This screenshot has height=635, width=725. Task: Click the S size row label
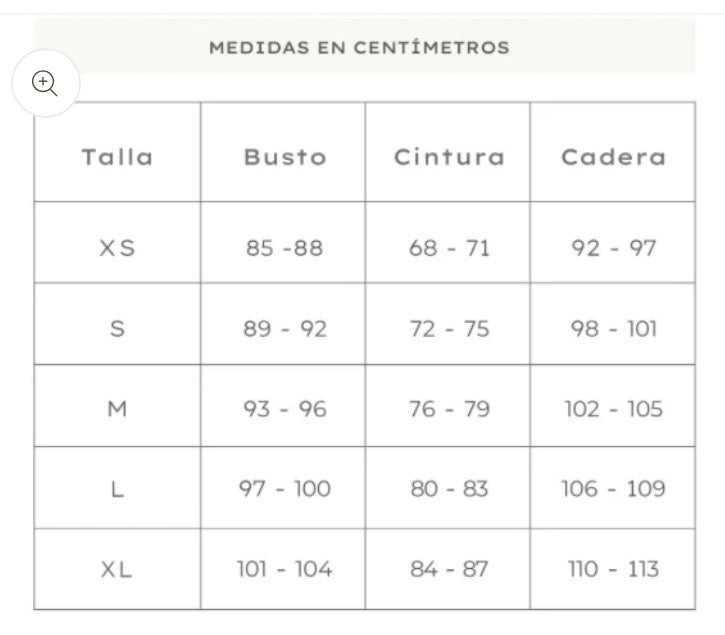coord(117,328)
